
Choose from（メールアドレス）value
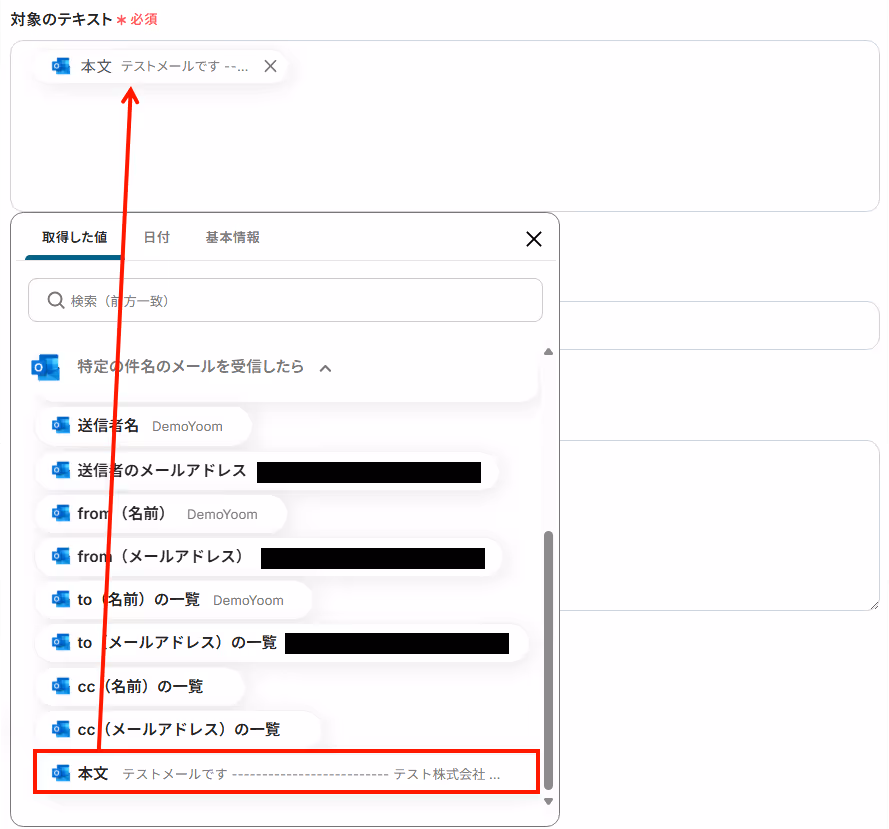[x=269, y=557]
